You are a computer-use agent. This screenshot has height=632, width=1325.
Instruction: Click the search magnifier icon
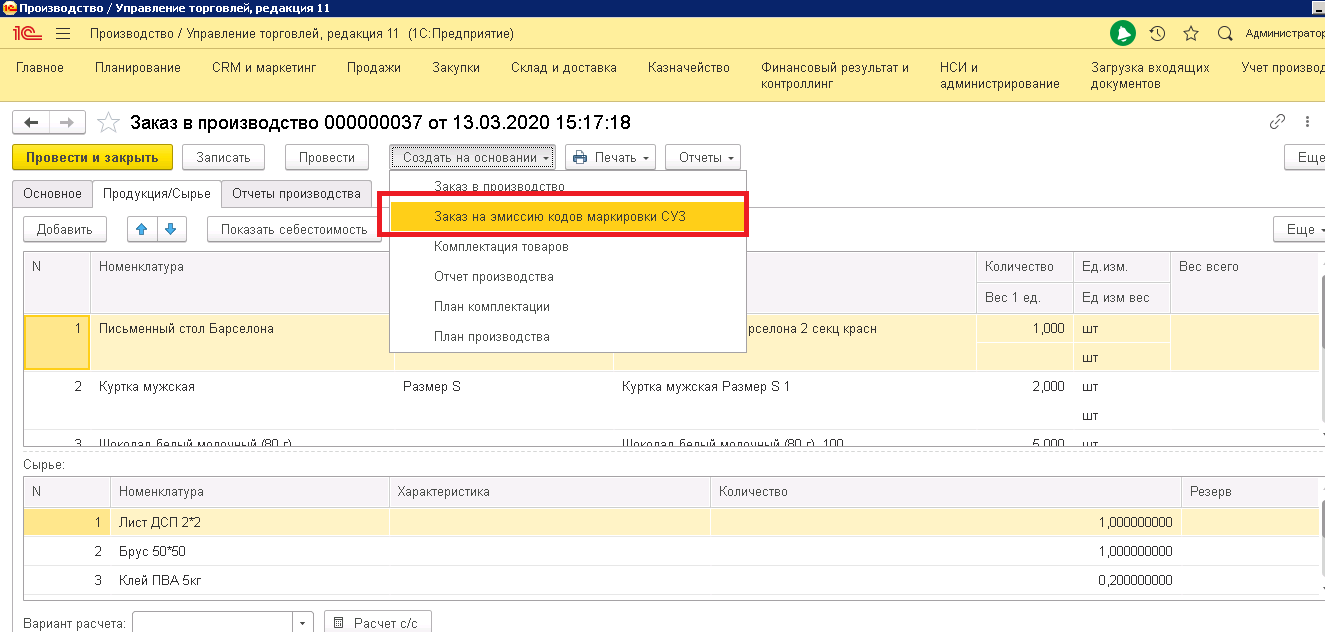pyautogui.click(x=1224, y=34)
